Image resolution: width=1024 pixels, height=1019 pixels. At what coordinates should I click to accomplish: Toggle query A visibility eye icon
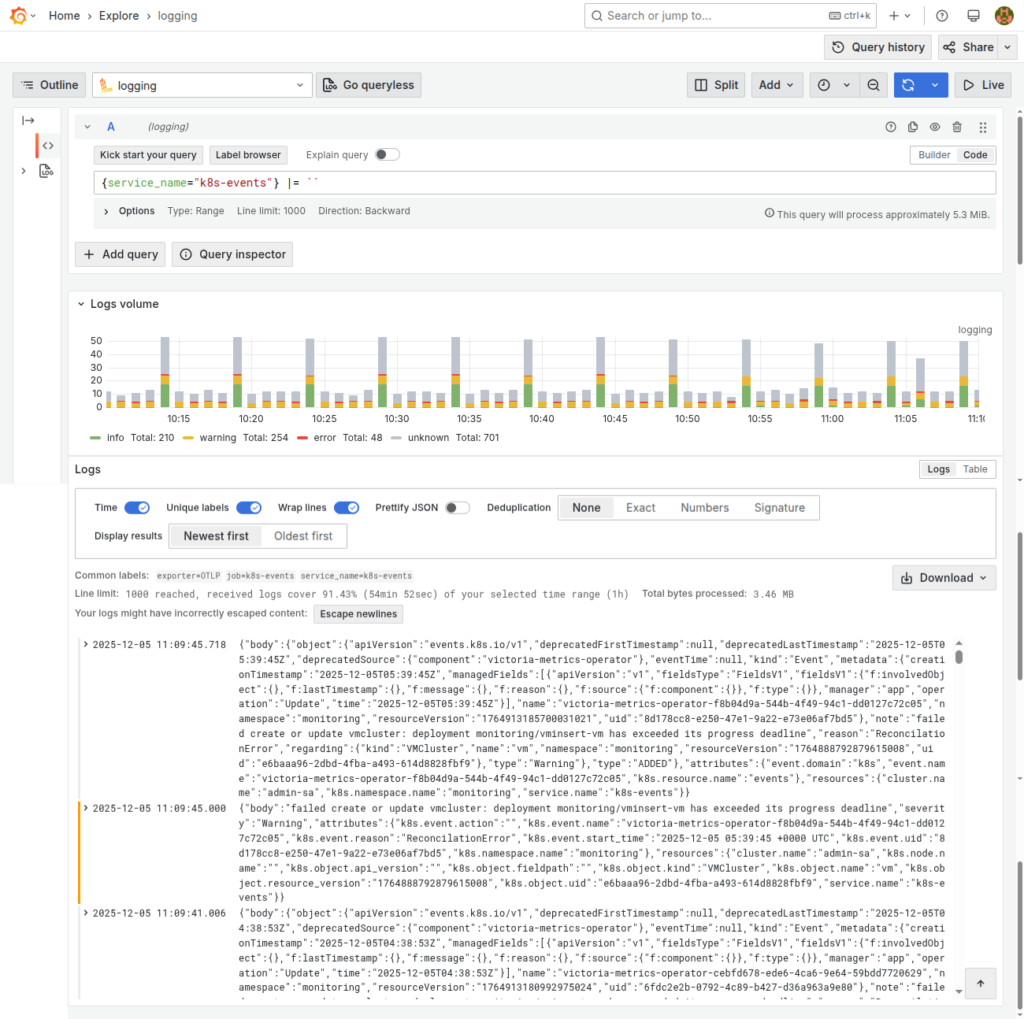[x=935, y=127]
